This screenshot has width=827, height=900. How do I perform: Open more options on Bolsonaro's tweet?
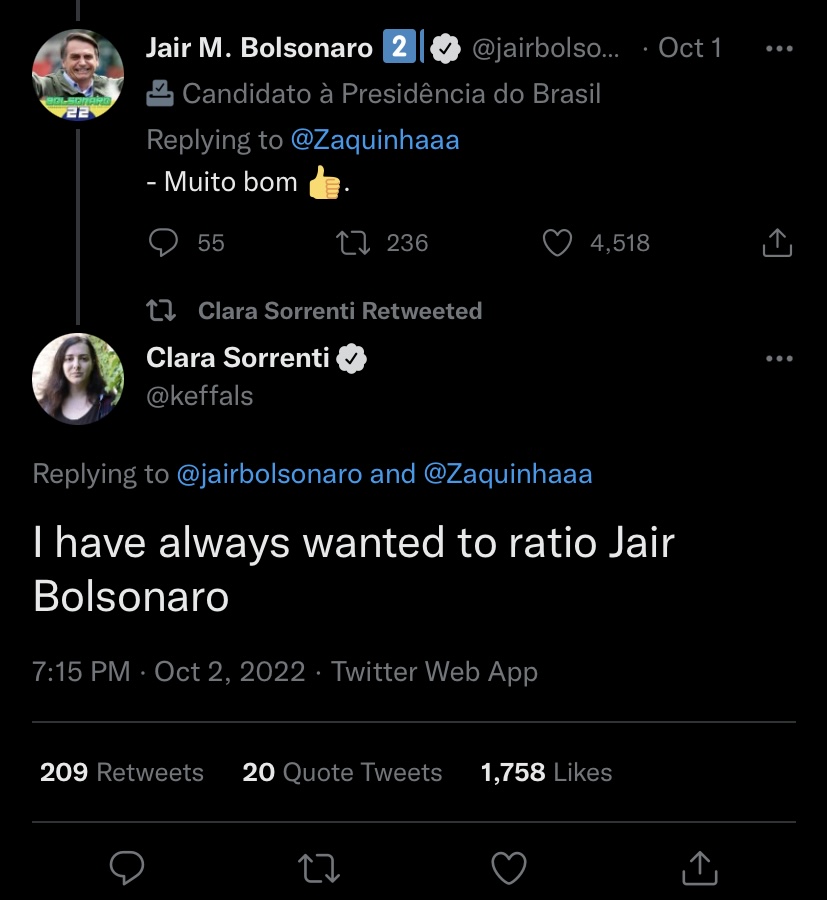(x=779, y=49)
